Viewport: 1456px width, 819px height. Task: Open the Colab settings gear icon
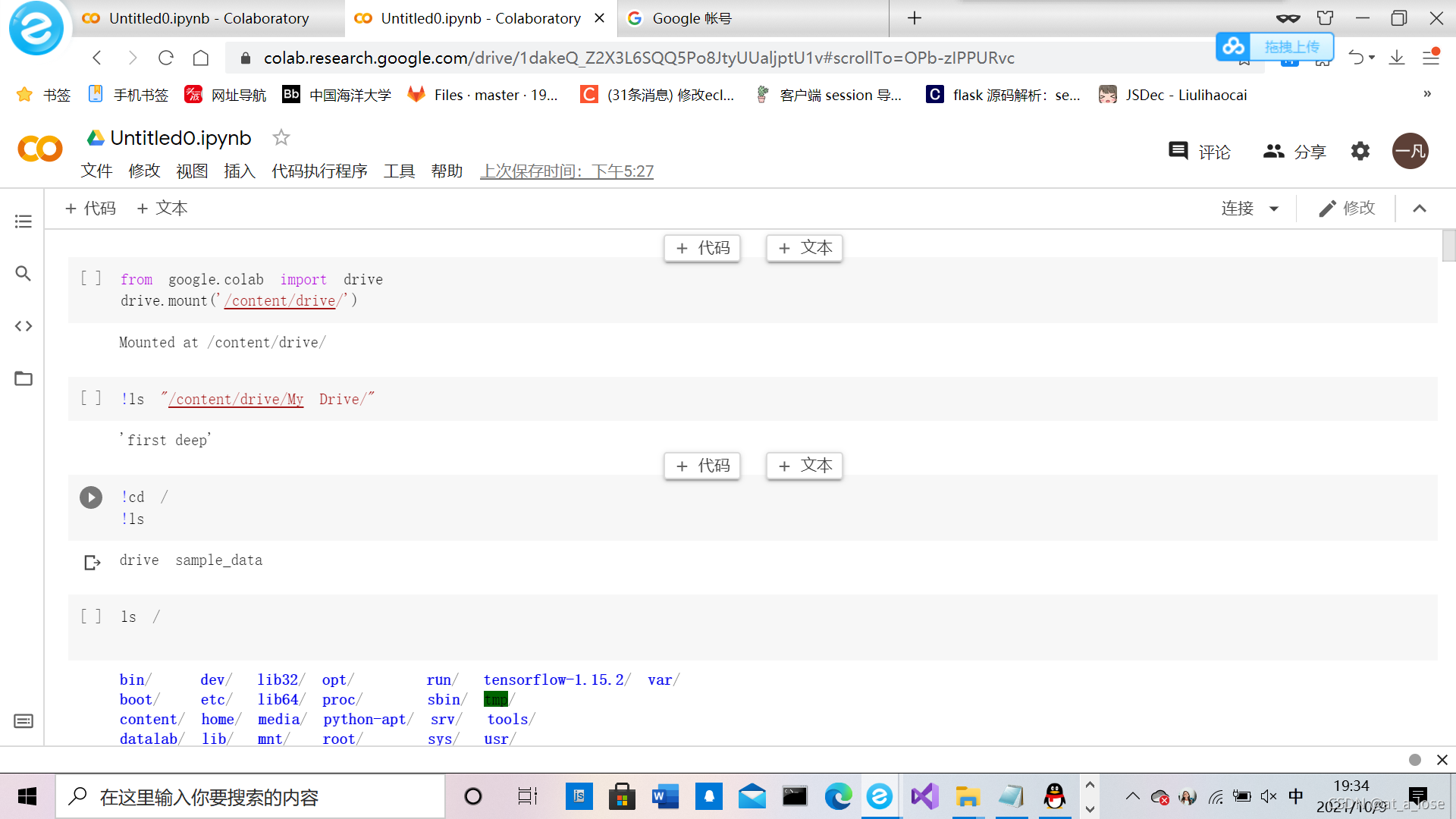pos(1360,151)
